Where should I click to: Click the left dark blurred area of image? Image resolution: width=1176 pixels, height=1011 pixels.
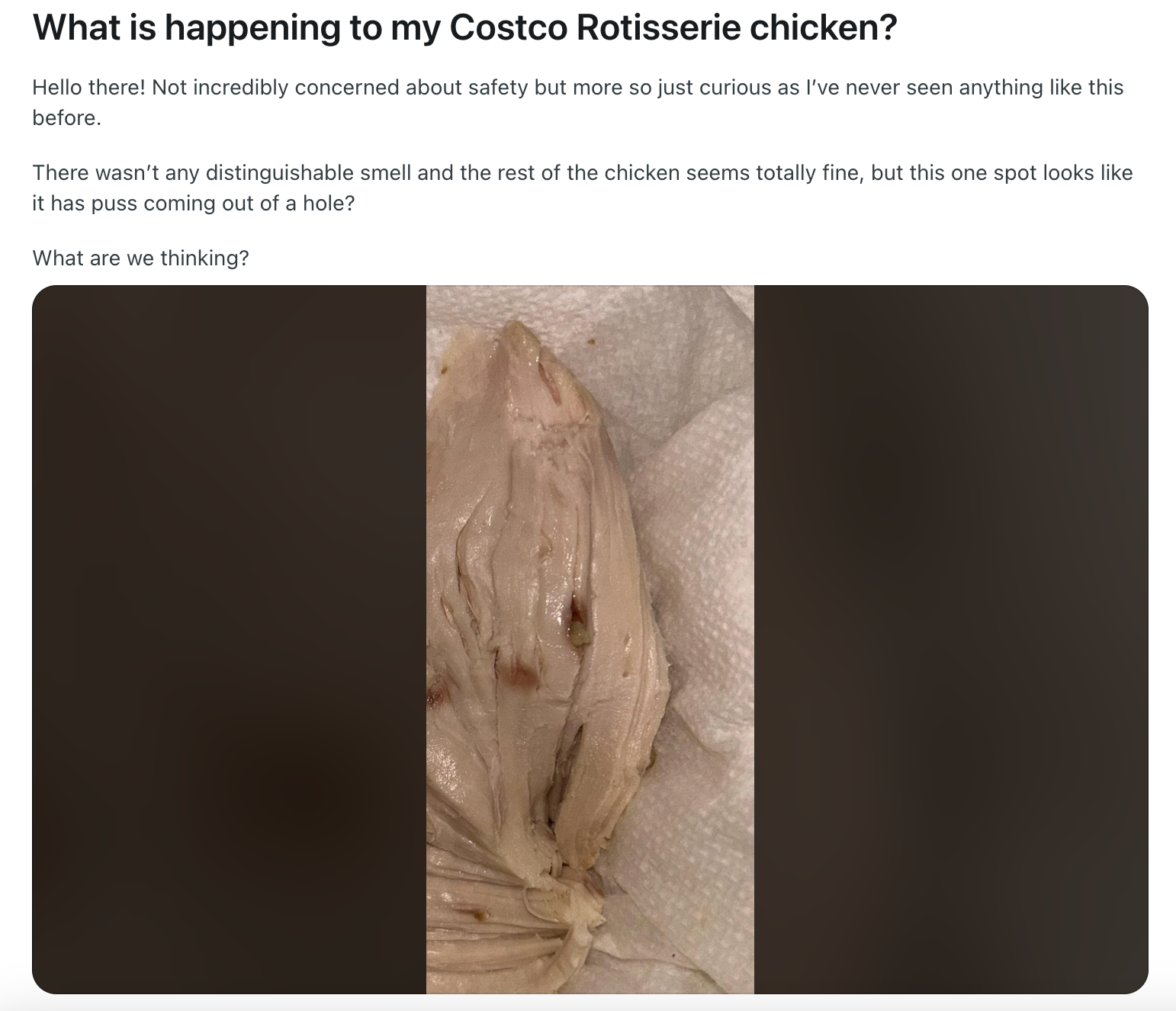coord(229,639)
